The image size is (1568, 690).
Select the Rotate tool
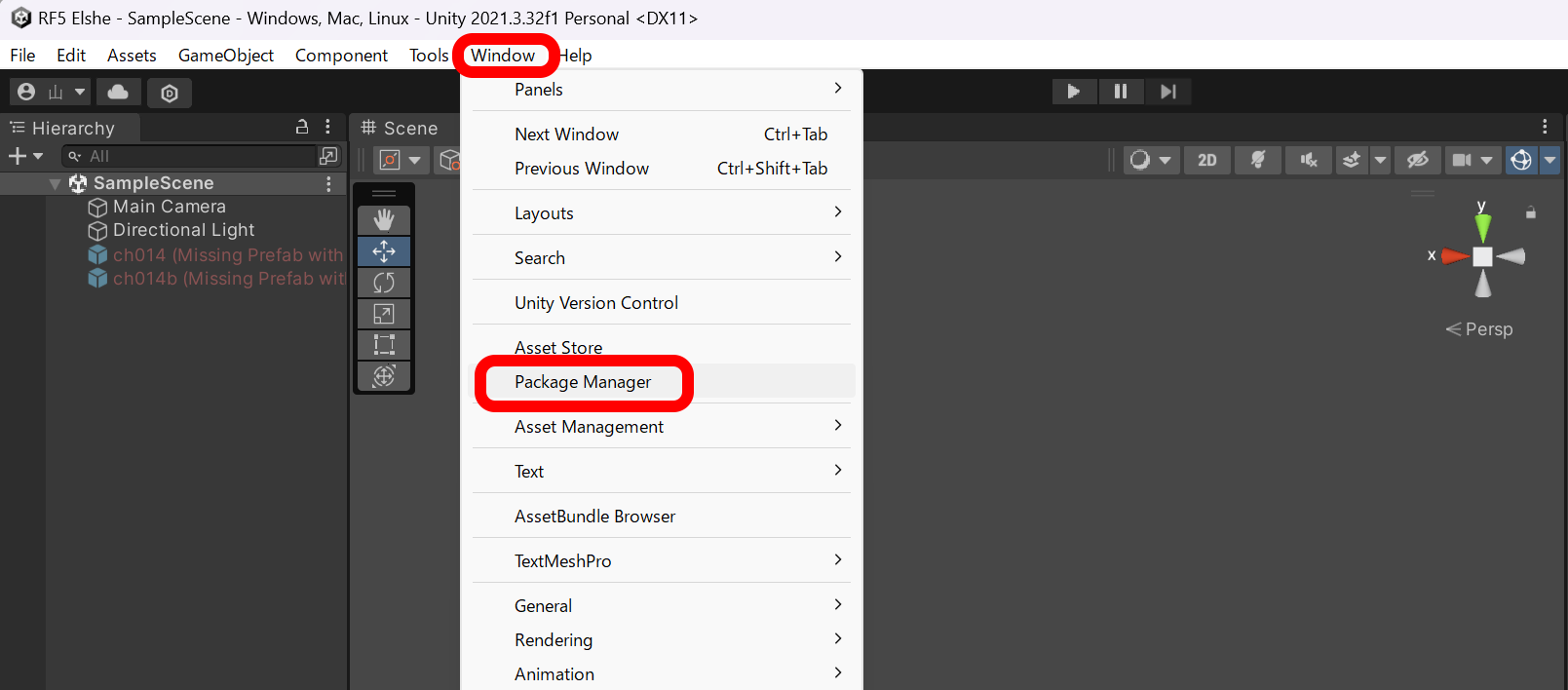pyautogui.click(x=384, y=283)
